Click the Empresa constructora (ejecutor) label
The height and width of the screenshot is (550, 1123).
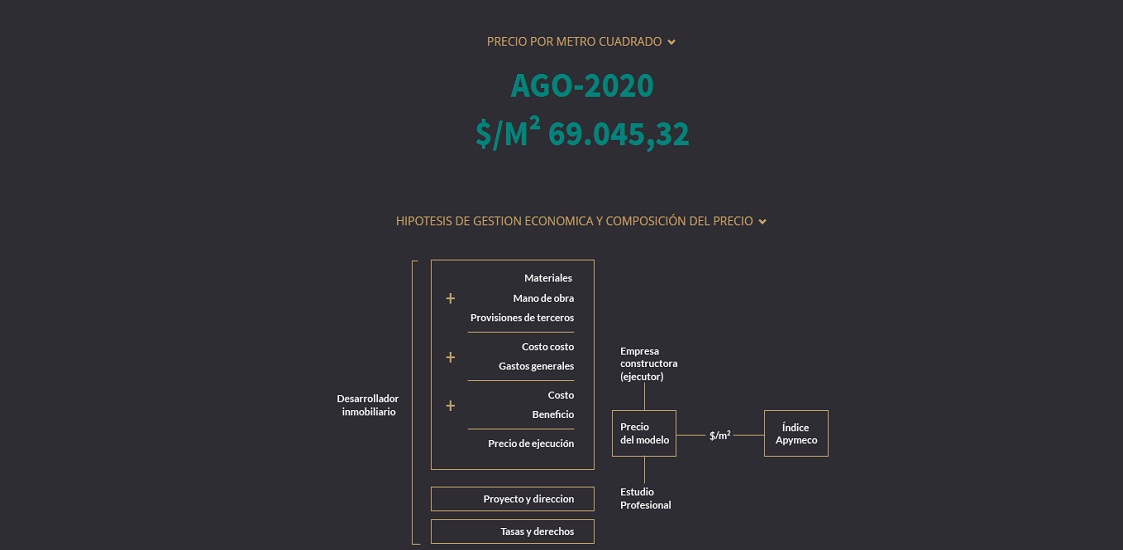649,364
